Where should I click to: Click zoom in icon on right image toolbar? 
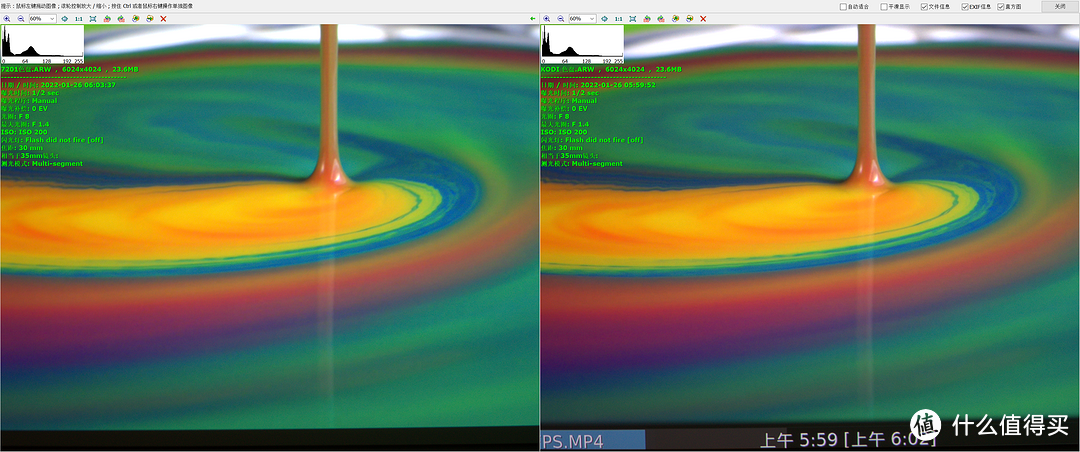coord(546,19)
